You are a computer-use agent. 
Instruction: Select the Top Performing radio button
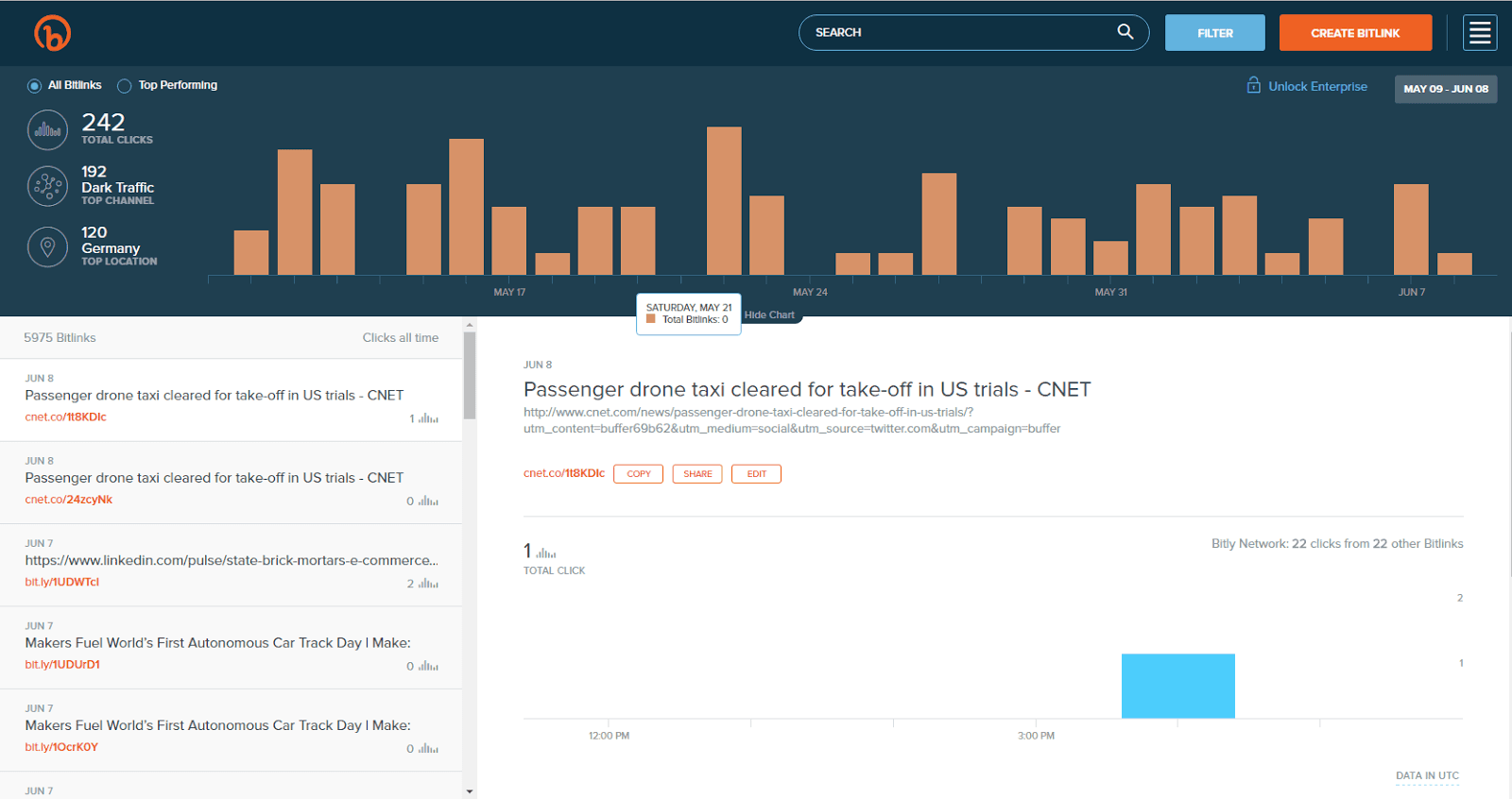(124, 86)
